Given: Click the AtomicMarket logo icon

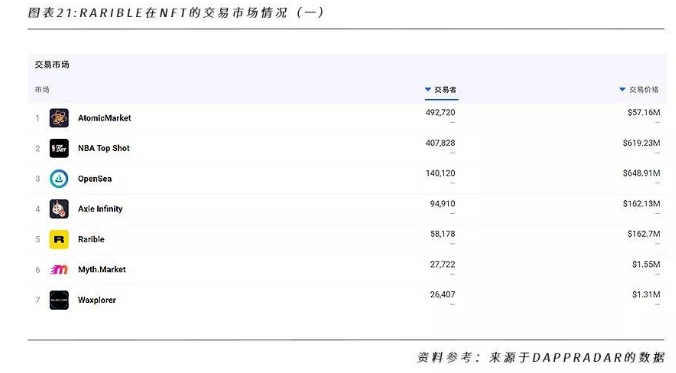Looking at the screenshot, I should [x=59, y=118].
